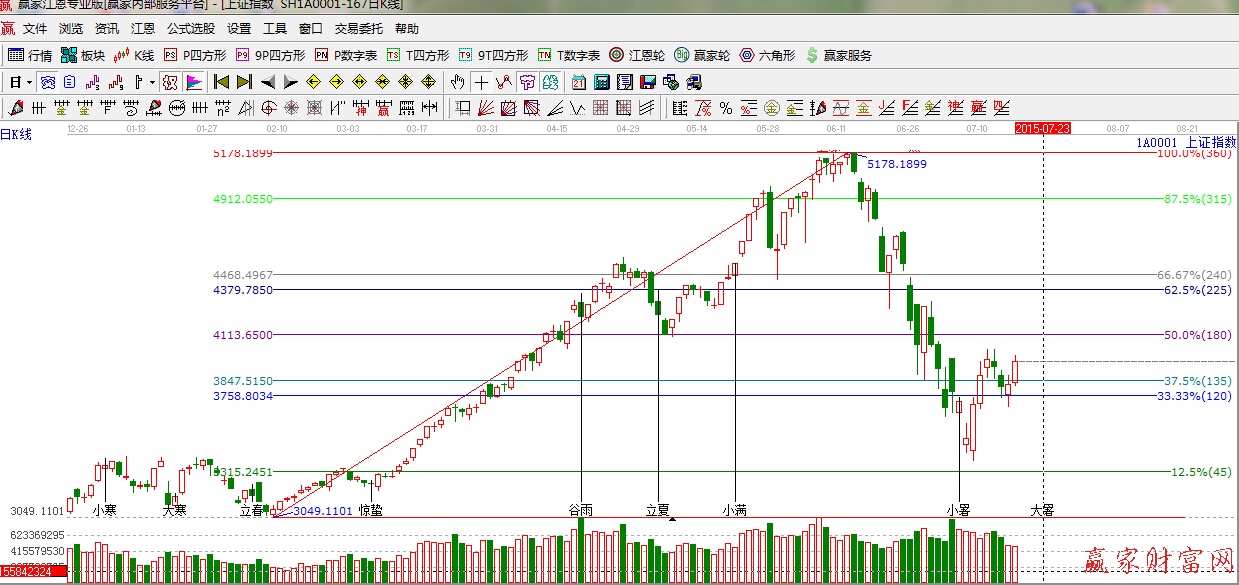Jump to first bar with skip-back arrow
This screenshot has height=585, width=1239.
point(221,82)
